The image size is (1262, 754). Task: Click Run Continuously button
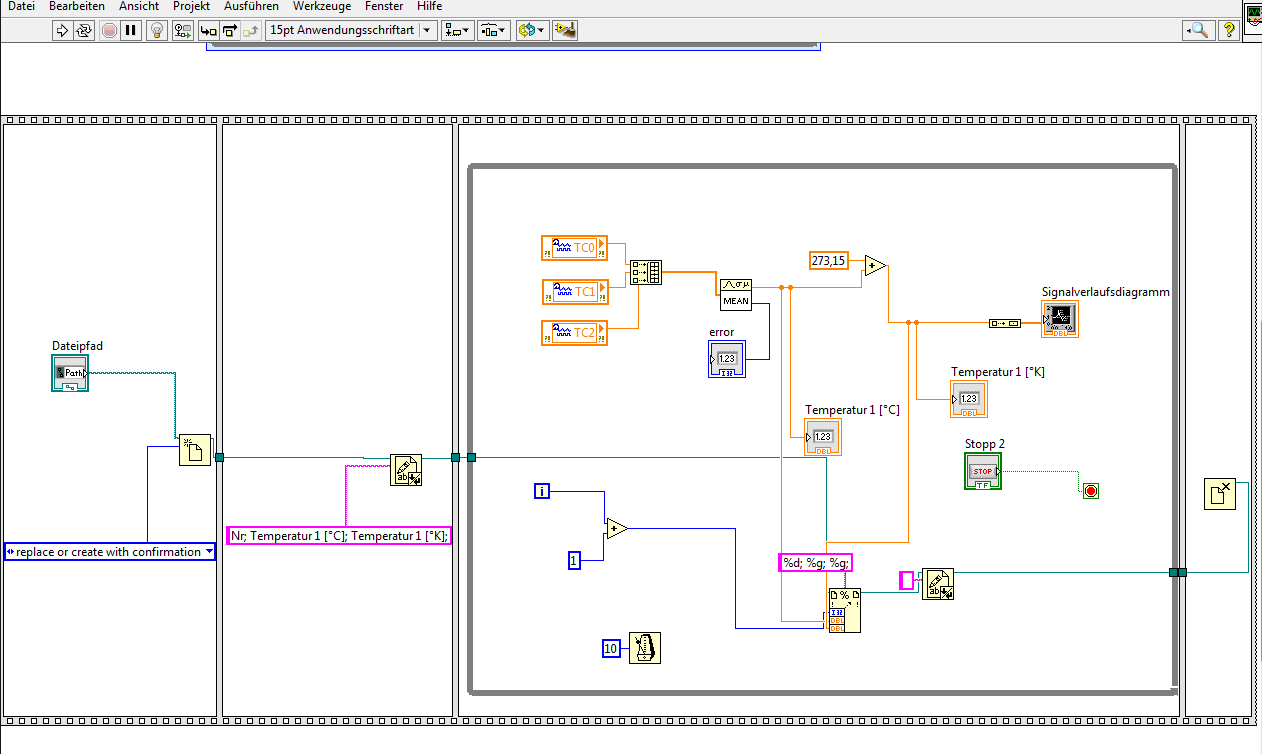84,30
